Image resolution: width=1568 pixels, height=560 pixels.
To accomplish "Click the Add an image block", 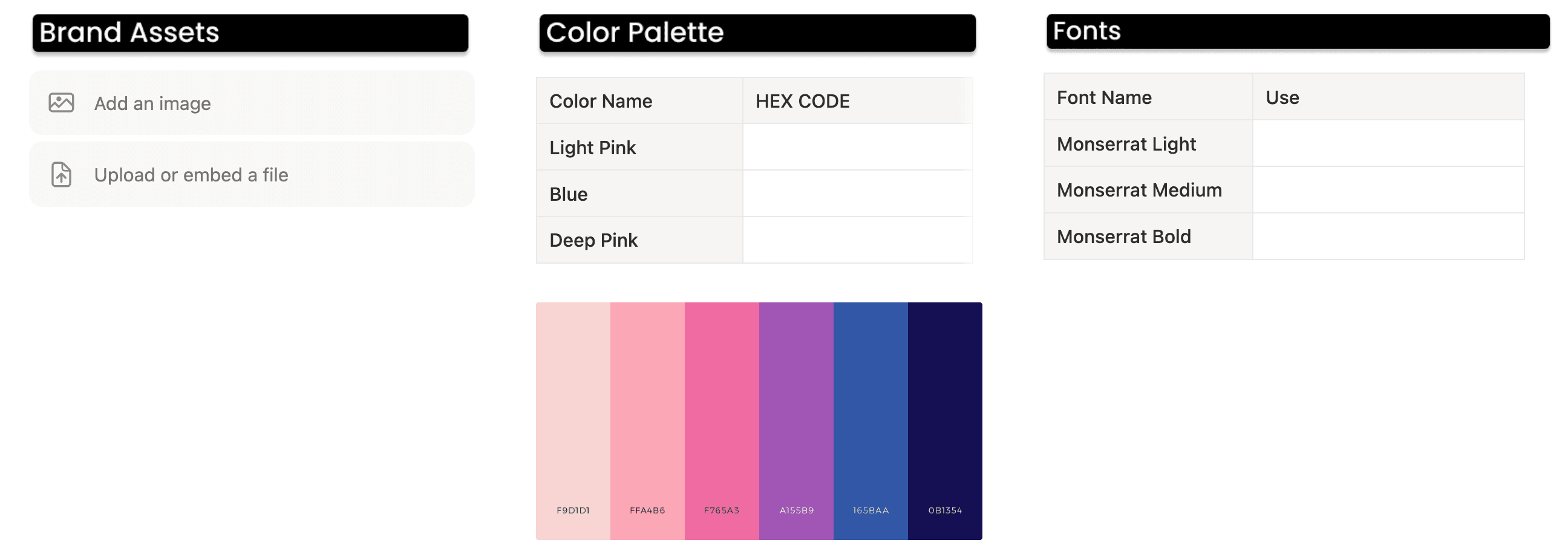I will (252, 103).
